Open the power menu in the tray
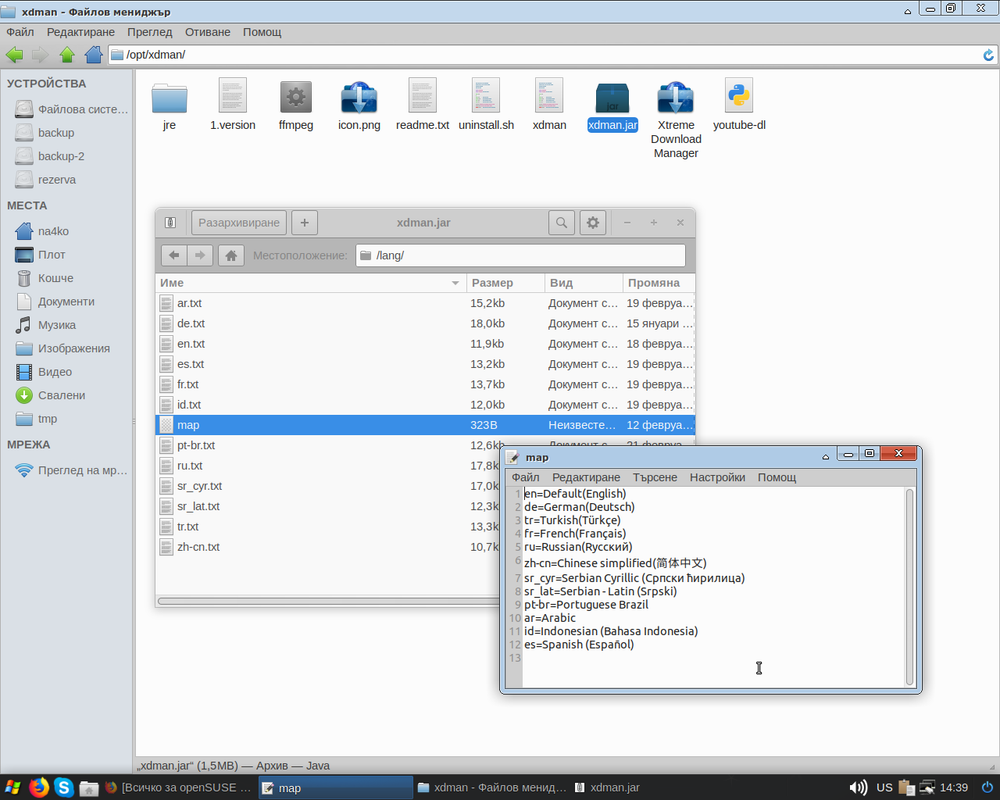The height and width of the screenshot is (800, 1000). pyautogui.click(x=987, y=788)
